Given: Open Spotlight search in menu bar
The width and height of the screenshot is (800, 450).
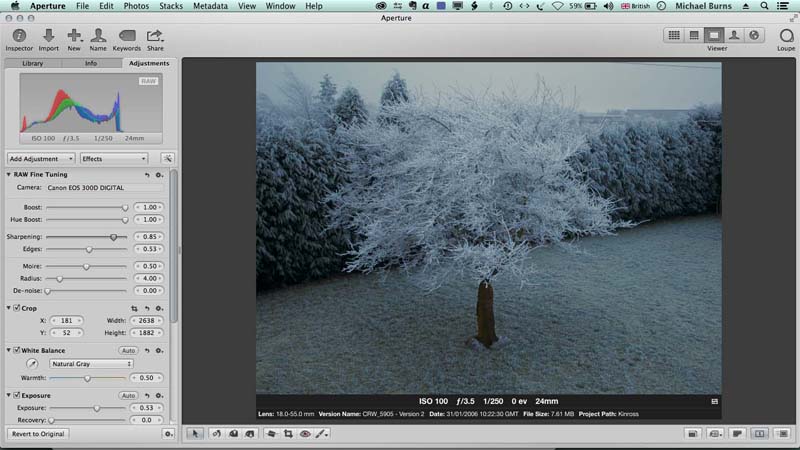Looking at the screenshot, I should click(x=764, y=6).
